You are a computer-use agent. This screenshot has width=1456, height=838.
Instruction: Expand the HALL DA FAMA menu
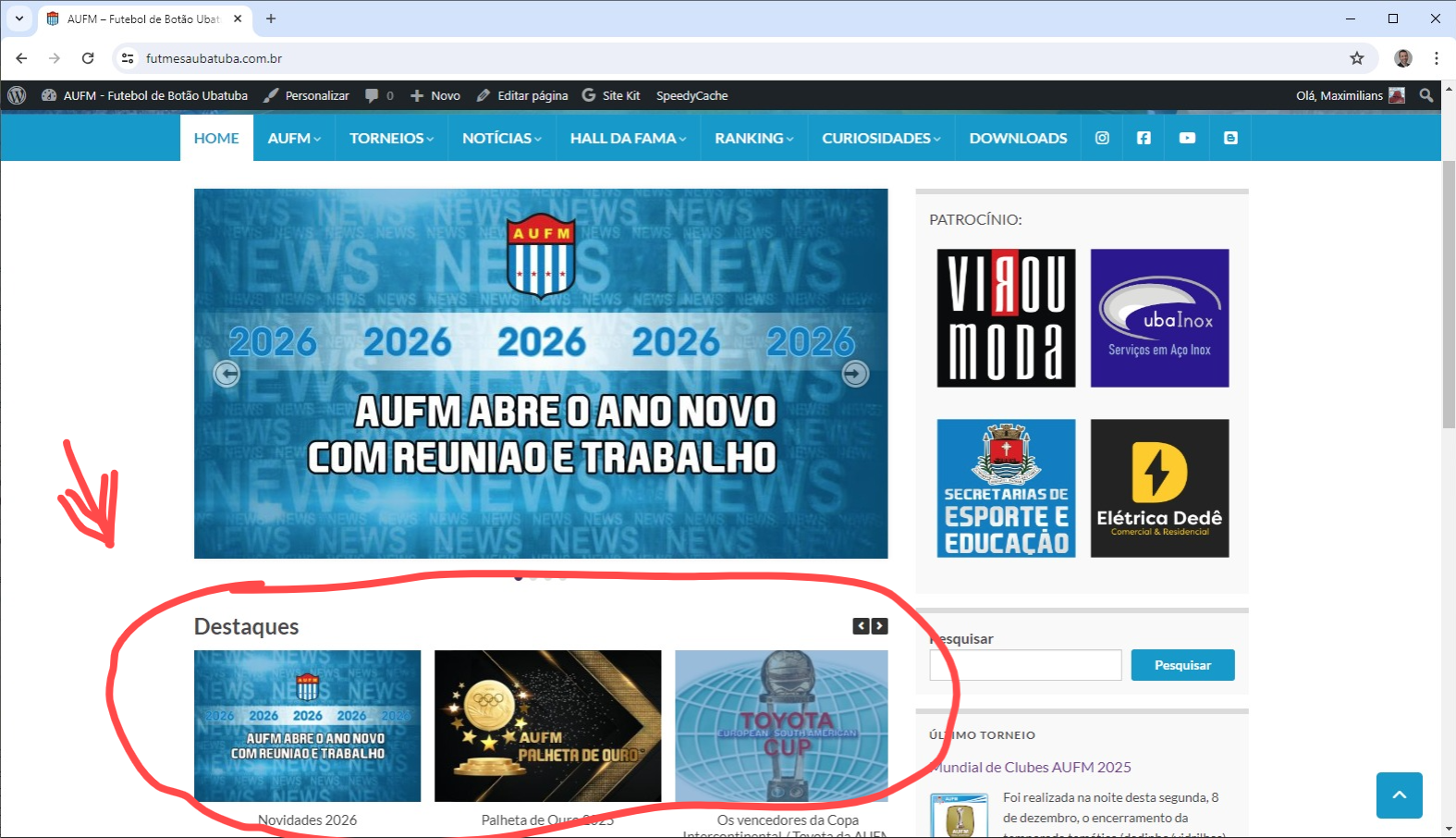click(628, 138)
